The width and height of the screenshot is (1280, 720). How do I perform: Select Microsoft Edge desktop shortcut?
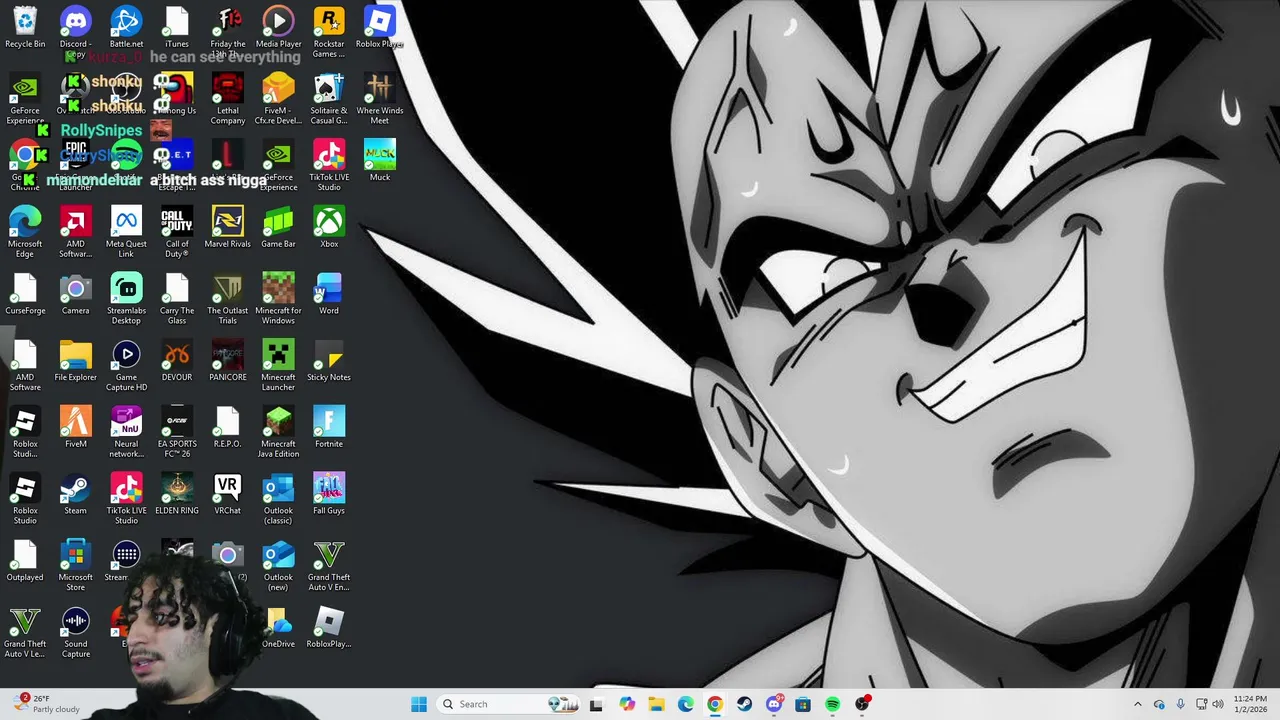tap(25, 232)
